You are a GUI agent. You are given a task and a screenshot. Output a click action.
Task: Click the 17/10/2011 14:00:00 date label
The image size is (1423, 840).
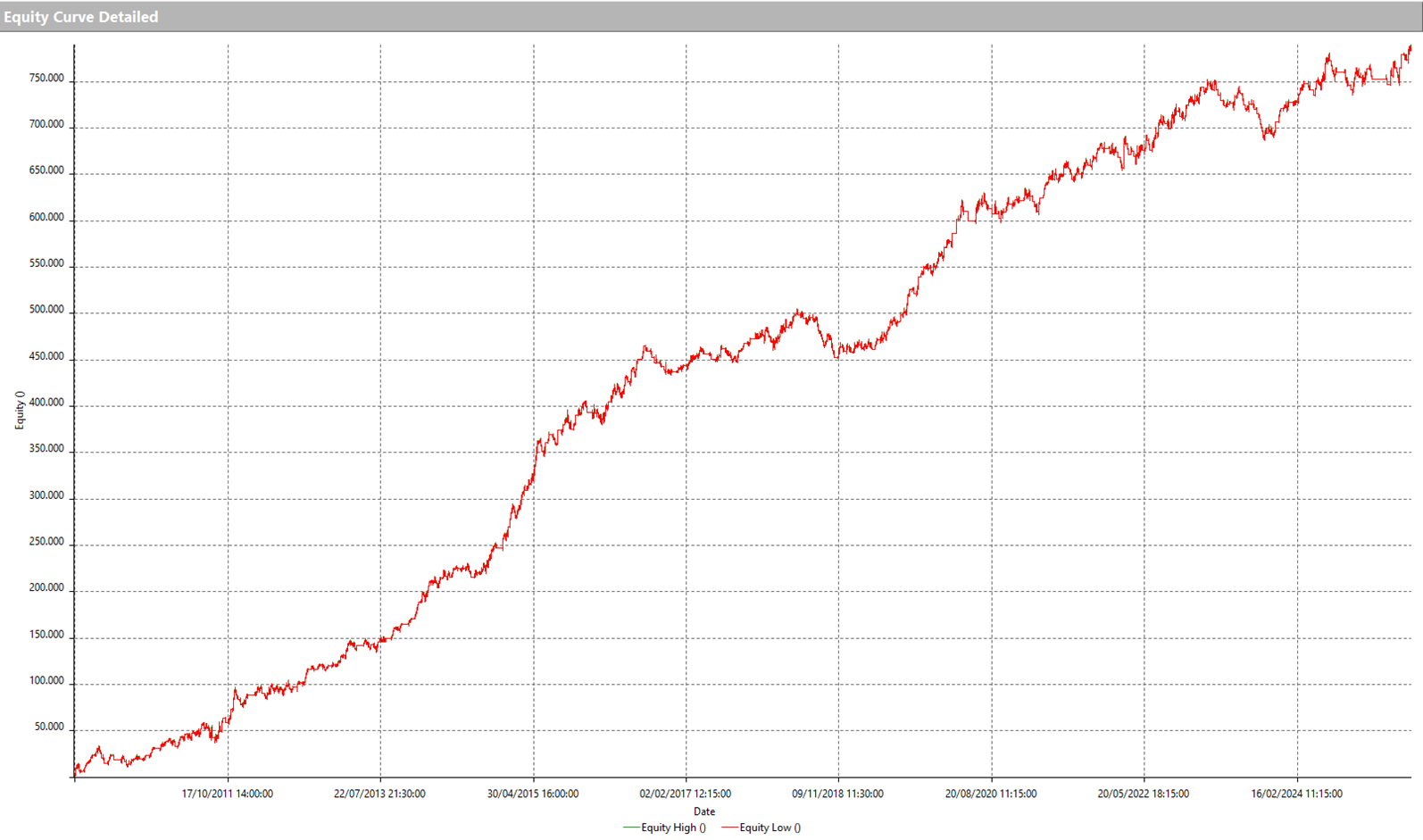pos(228,794)
